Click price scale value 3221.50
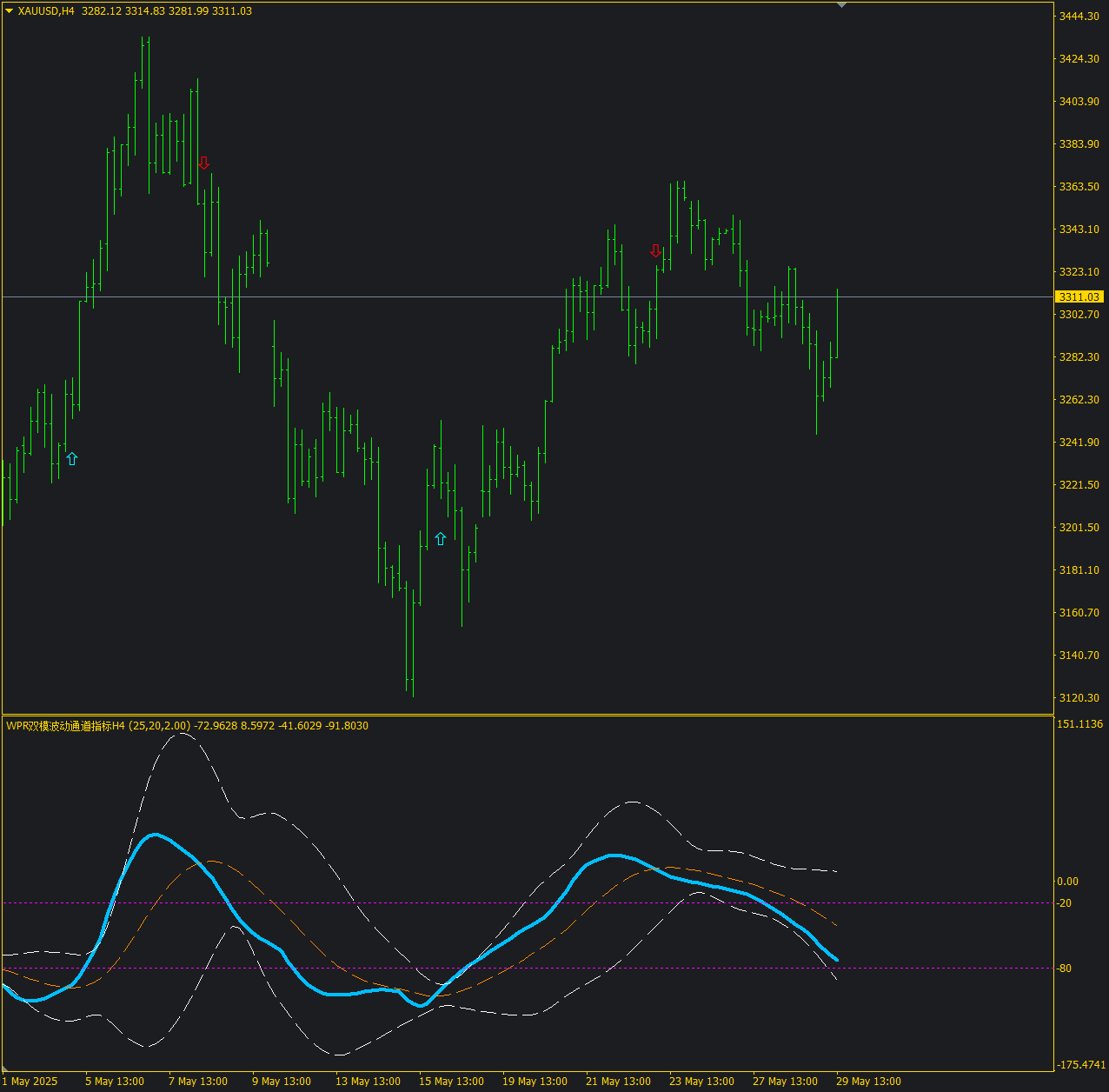Image resolution: width=1109 pixels, height=1092 pixels. (x=1079, y=485)
